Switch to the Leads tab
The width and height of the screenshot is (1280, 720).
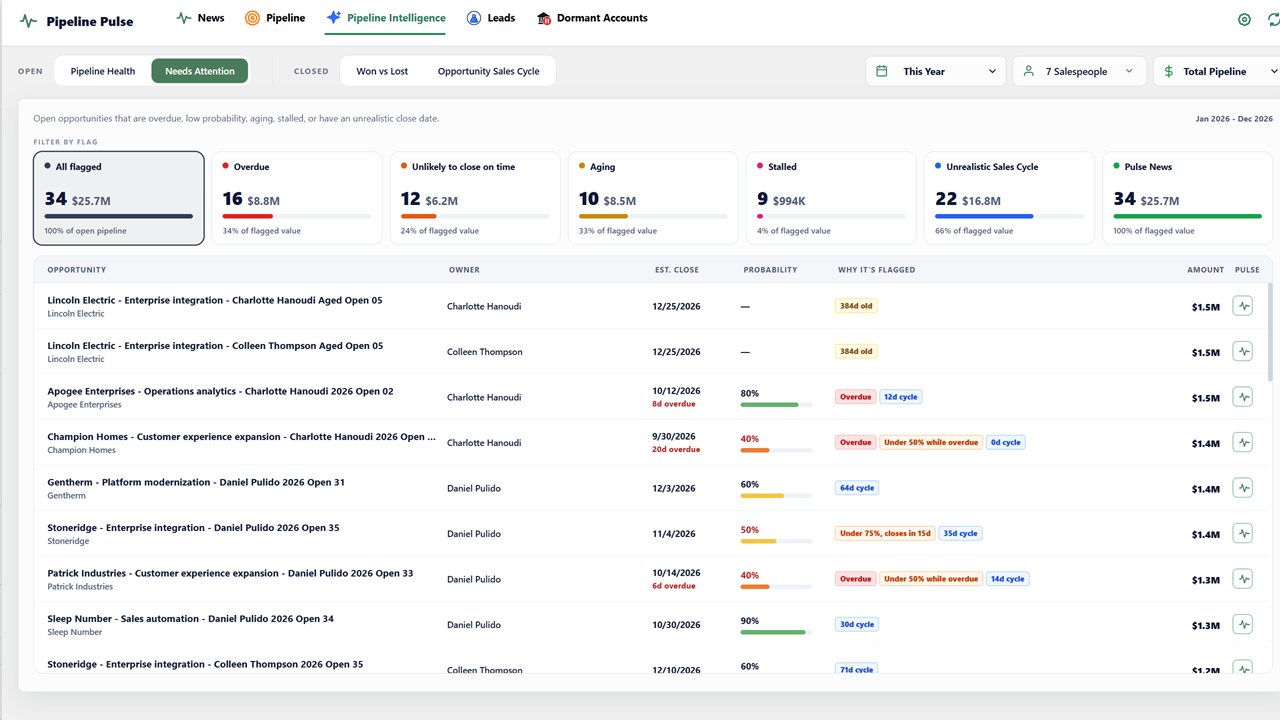[x=491, y=18]
